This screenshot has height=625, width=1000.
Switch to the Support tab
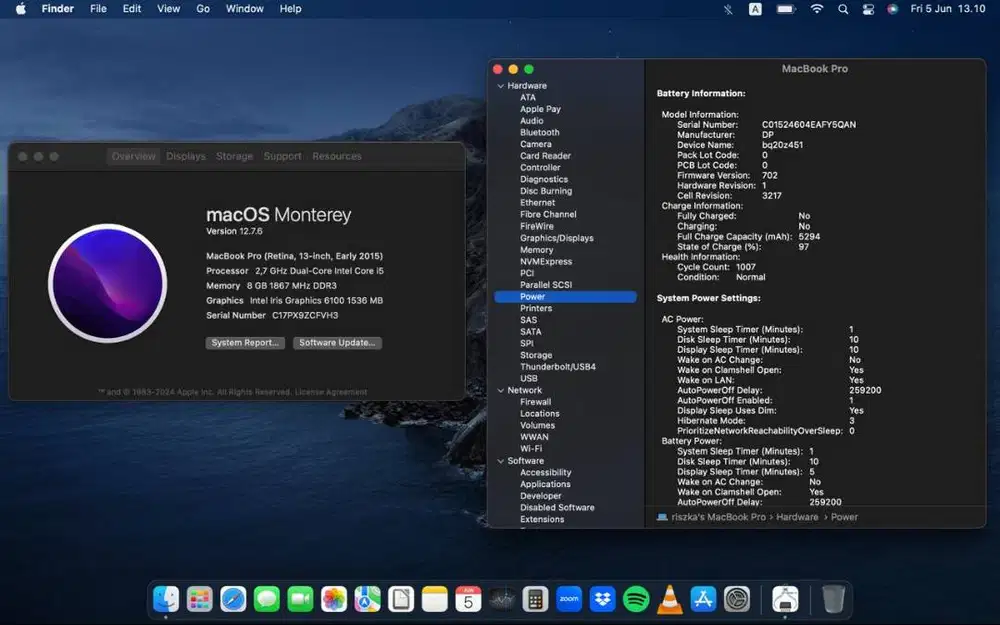point(283,156)
